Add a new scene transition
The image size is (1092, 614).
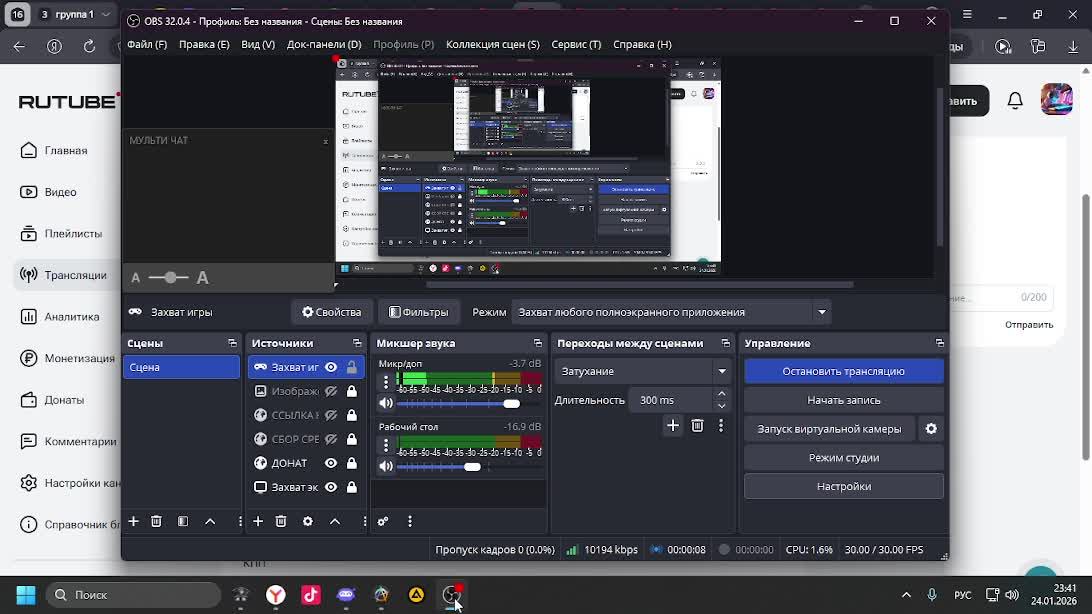pyautogui.click(x=673, y=426)
